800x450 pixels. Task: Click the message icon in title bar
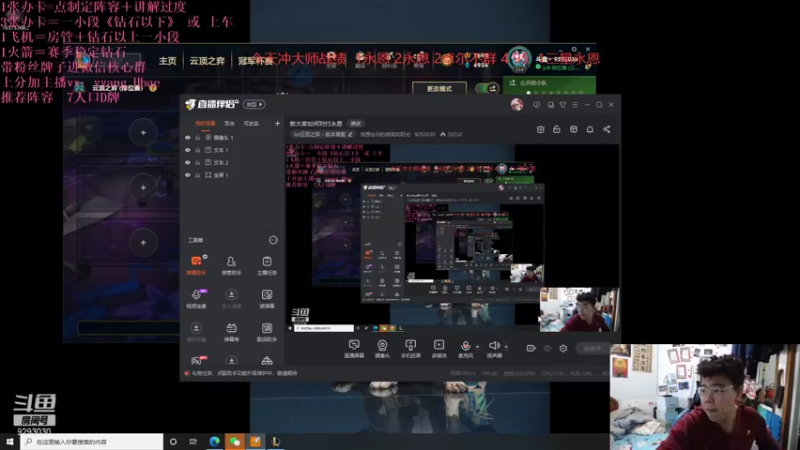coord(536,105)
